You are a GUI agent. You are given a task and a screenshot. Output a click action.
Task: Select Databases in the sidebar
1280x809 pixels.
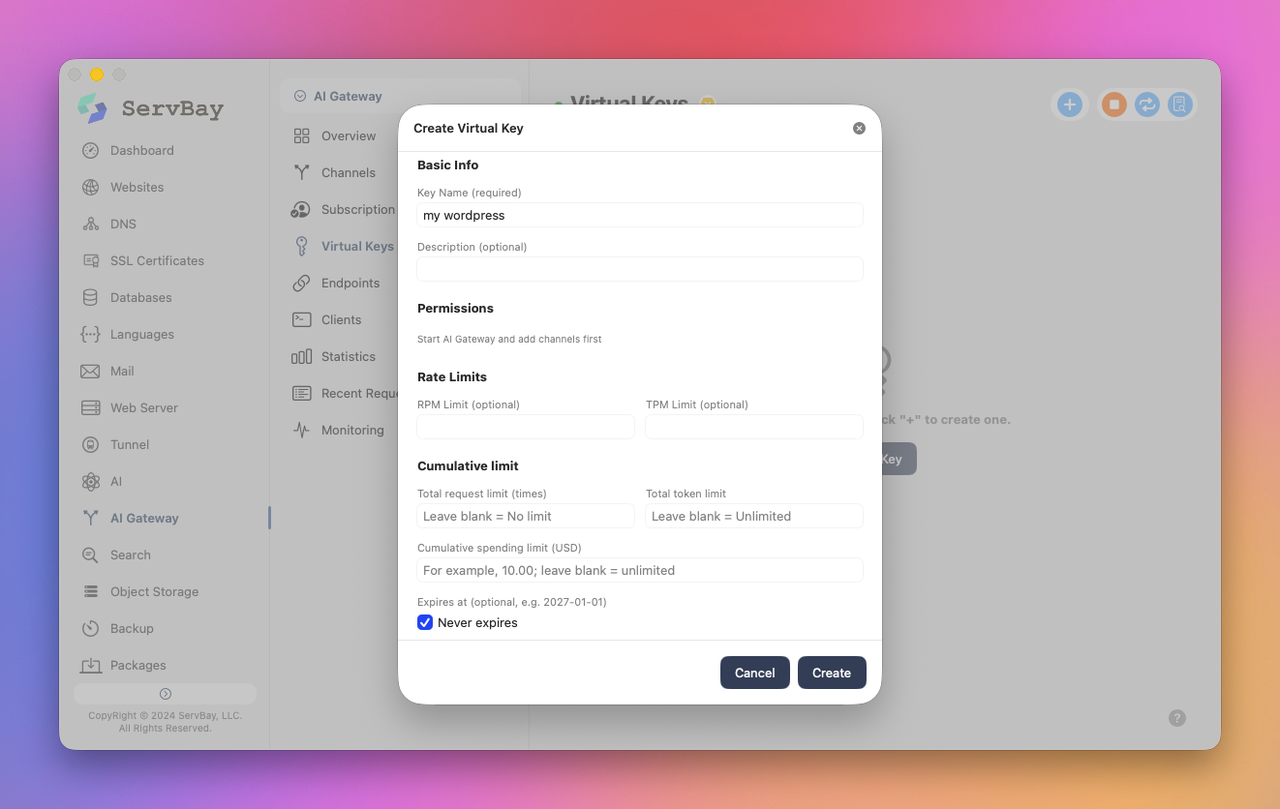[x=141, y=297]
